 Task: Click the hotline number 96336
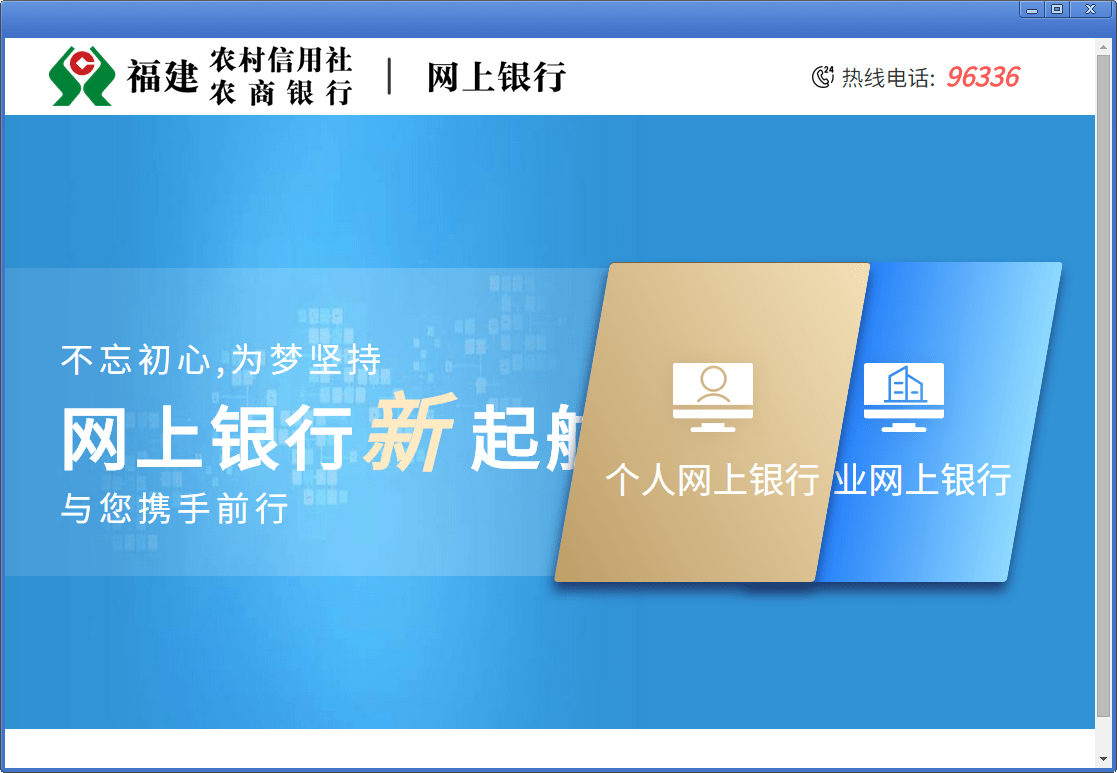983,77
